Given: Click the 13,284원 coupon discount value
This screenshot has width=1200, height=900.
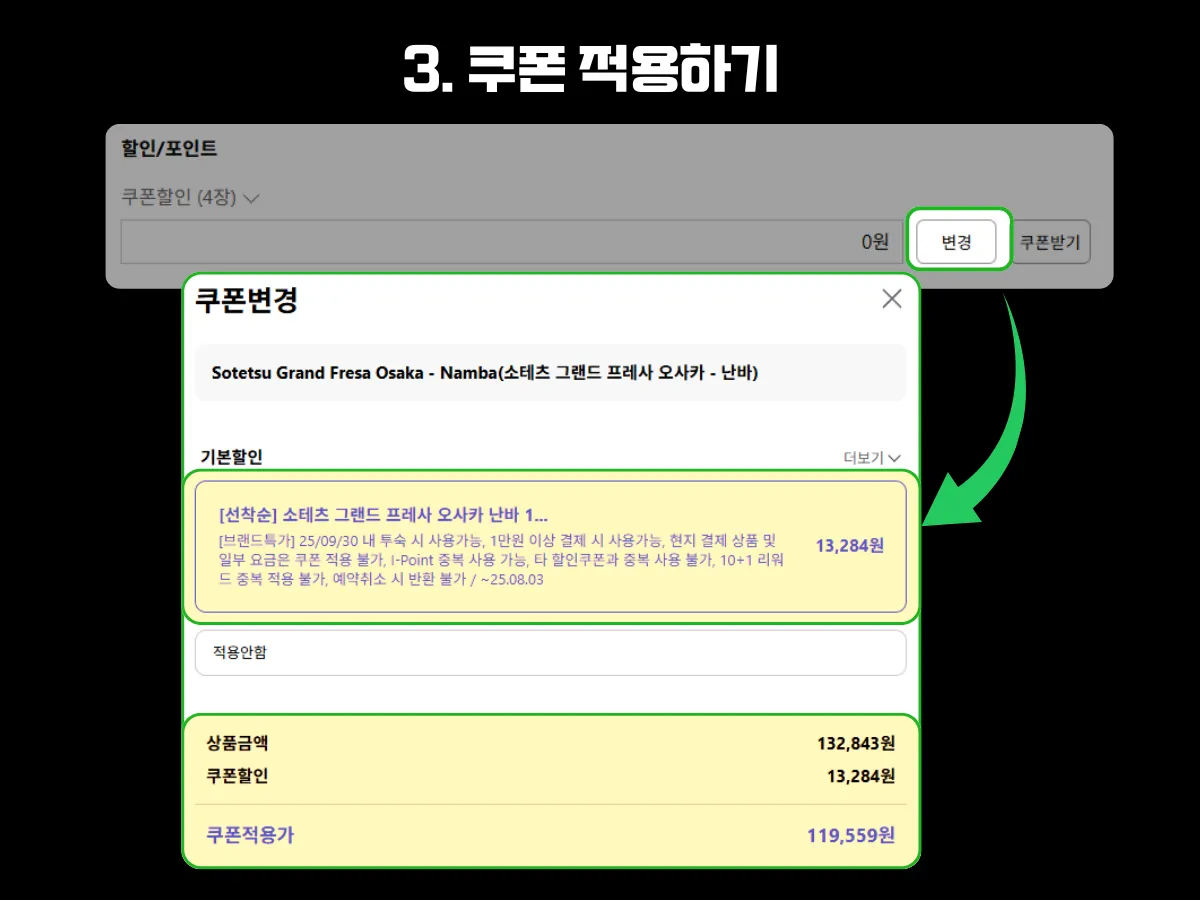Looking at the screenshot, I should (x=850, y=546).
